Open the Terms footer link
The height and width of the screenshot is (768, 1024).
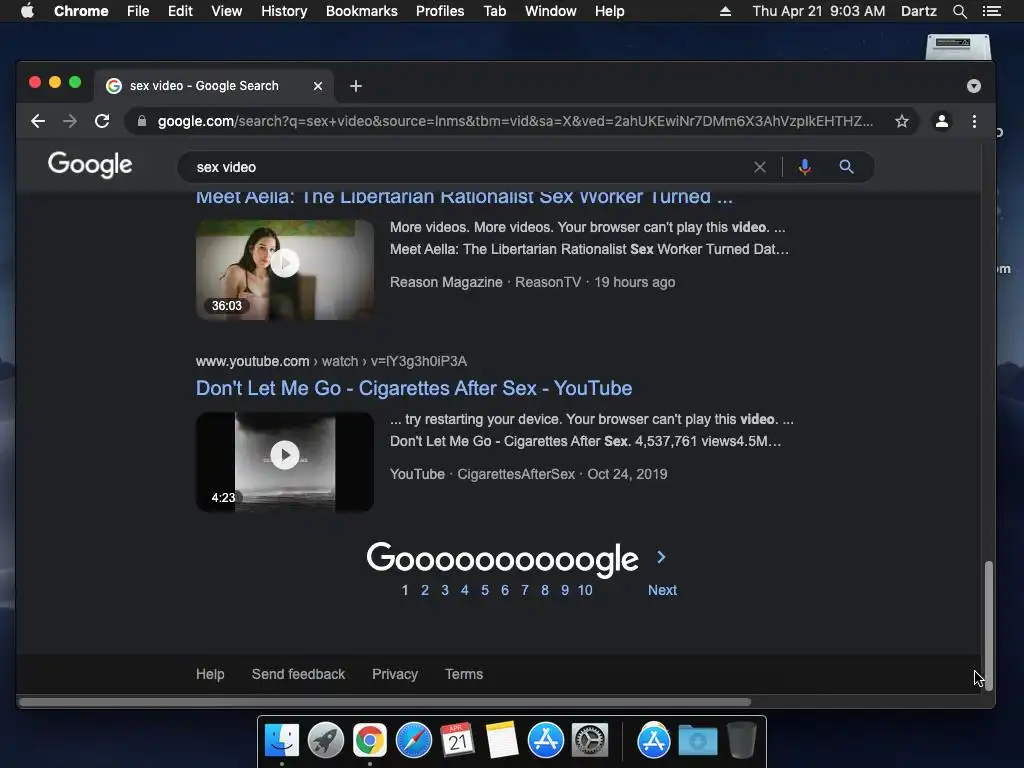coord(464,674)
